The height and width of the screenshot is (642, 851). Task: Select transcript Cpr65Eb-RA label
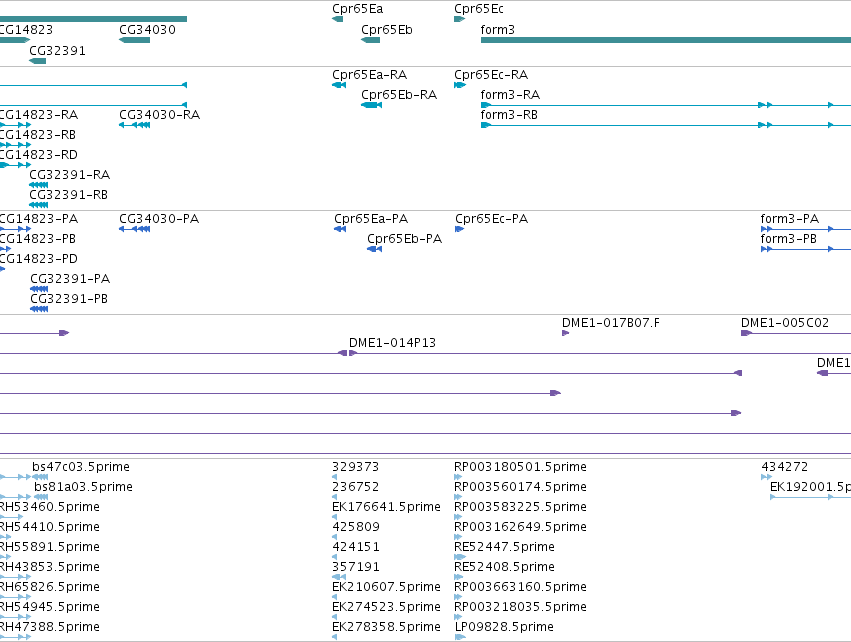(399, 95)
